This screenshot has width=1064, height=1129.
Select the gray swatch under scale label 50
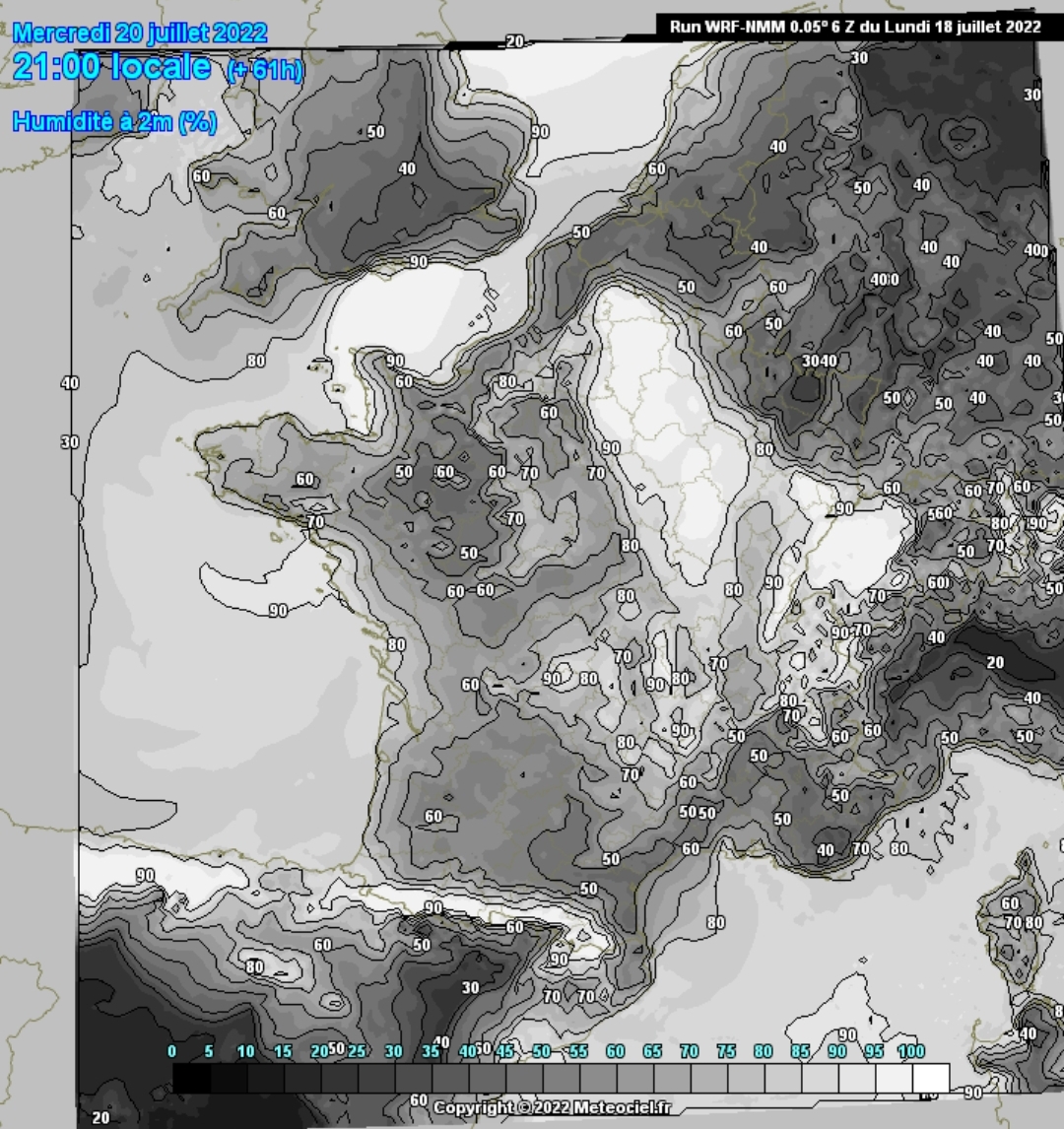(562, 1078)
